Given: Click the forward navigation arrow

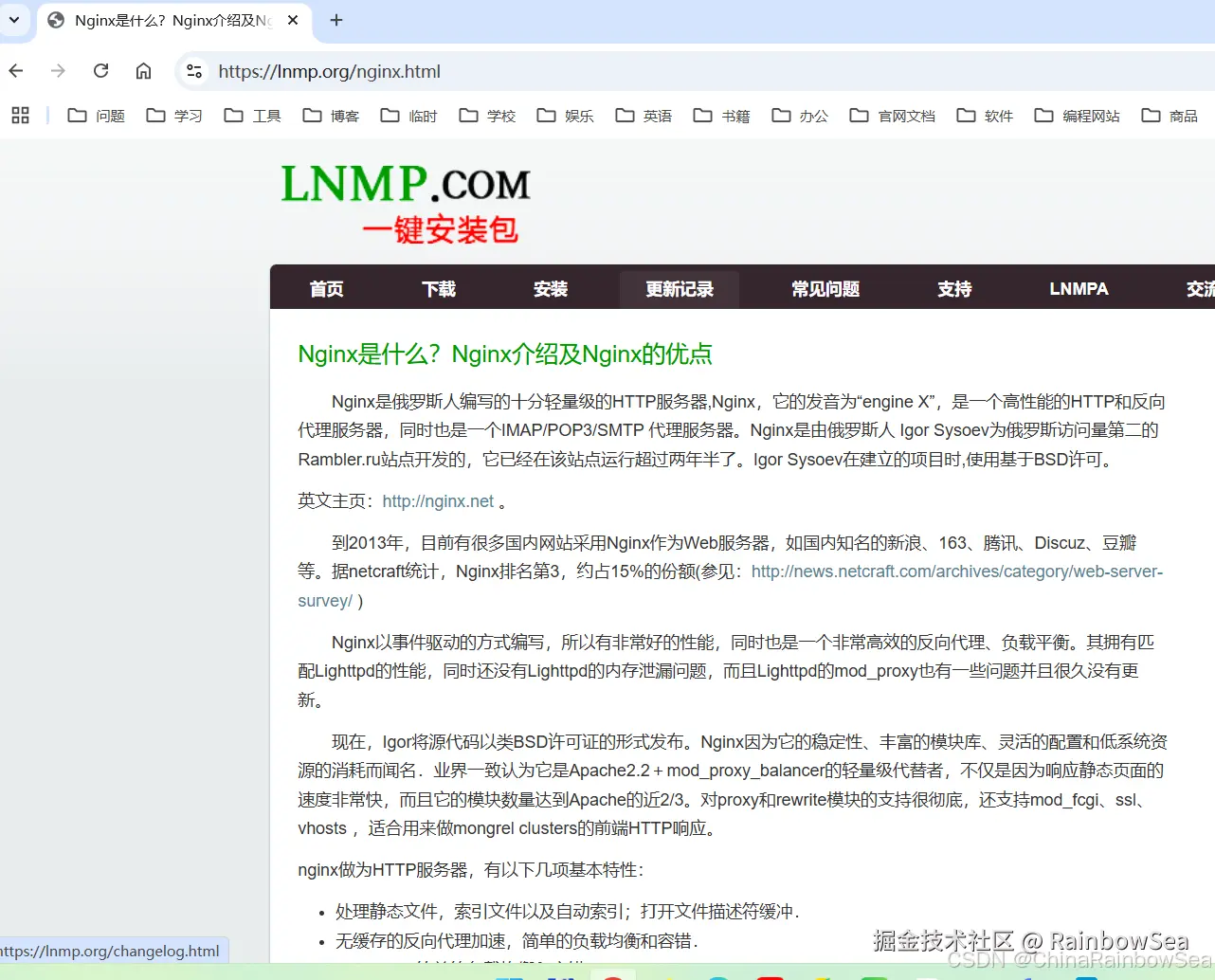Looking at the screenshot, I should pos(57,71).
